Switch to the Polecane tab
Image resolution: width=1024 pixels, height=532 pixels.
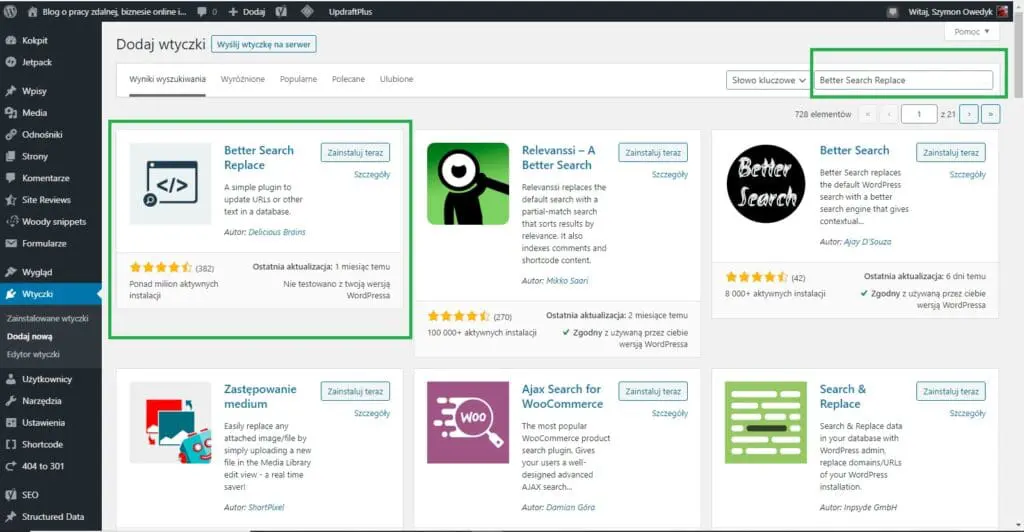[348, 80]
